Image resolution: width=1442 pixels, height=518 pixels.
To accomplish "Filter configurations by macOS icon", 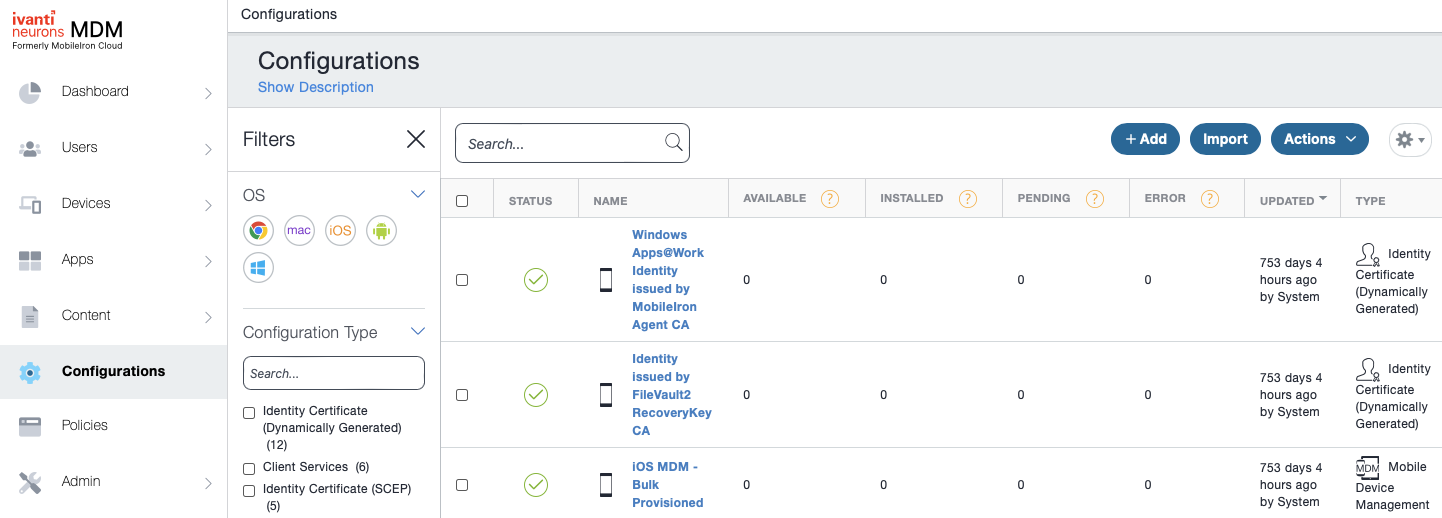I will click(299, 231).
